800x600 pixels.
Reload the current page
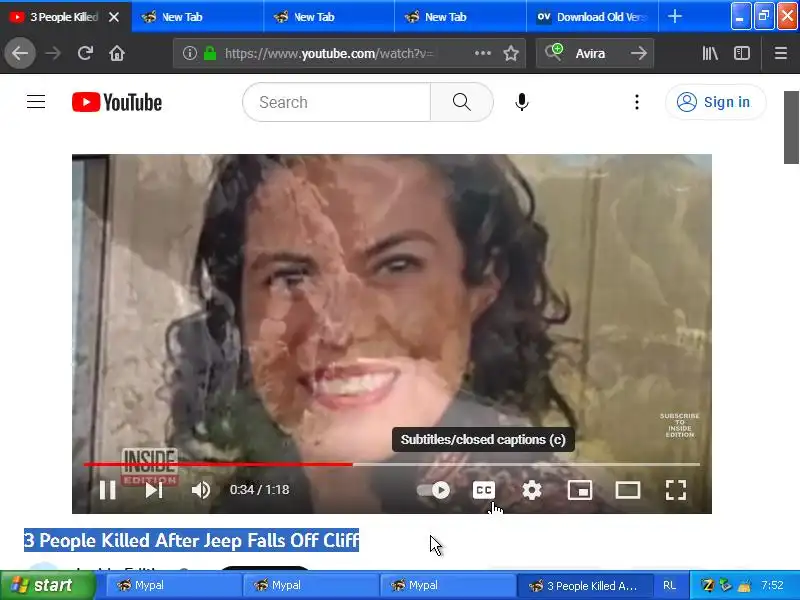[85, 53]
